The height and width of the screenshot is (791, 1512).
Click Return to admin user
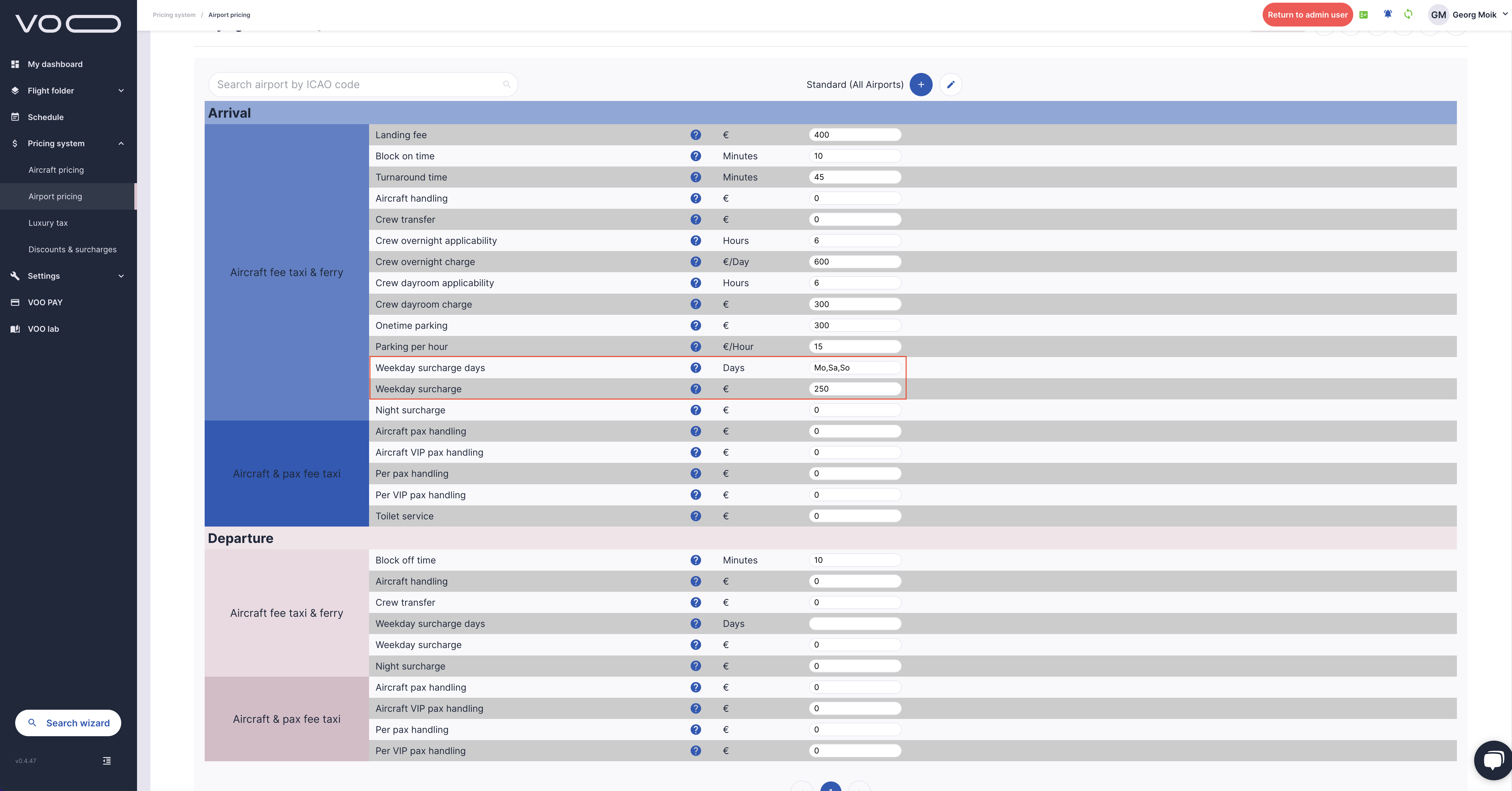pos(1307,15)
